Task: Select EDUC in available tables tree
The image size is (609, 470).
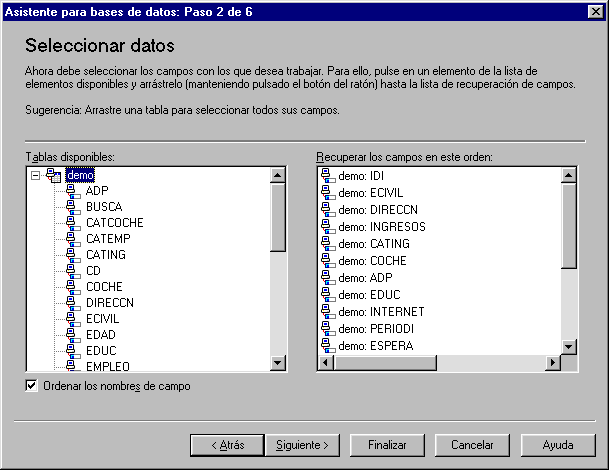Action: (101, 350)
